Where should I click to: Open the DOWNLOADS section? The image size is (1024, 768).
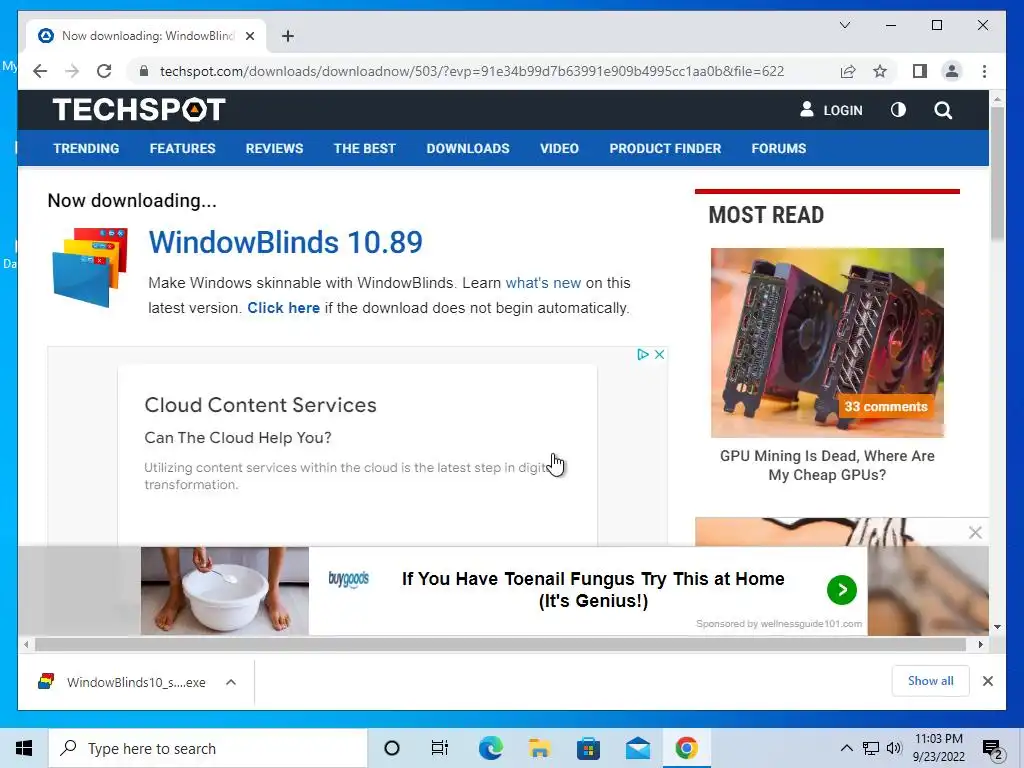coord(468,148)
